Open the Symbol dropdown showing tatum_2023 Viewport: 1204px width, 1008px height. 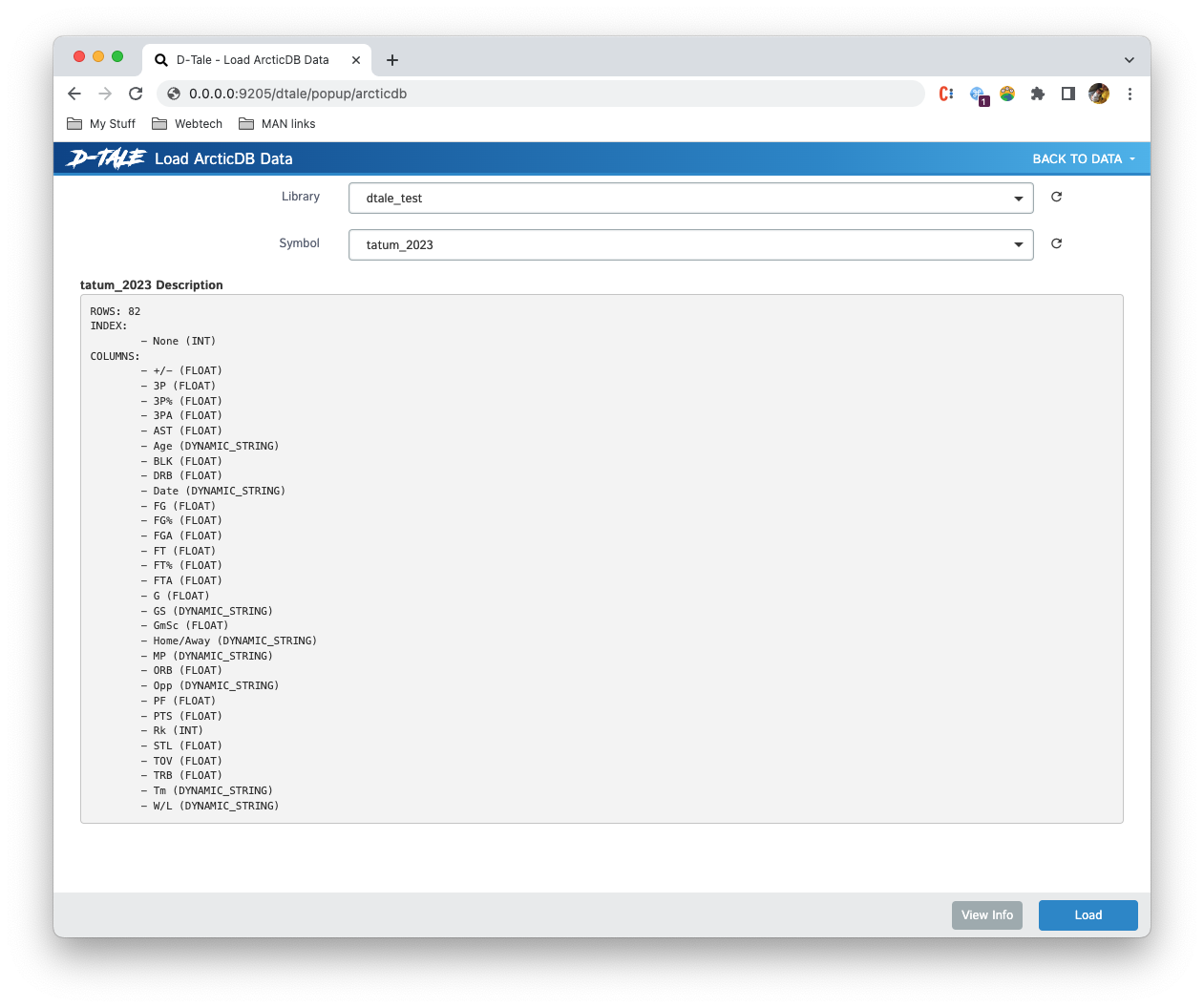(x=691, y=244)
